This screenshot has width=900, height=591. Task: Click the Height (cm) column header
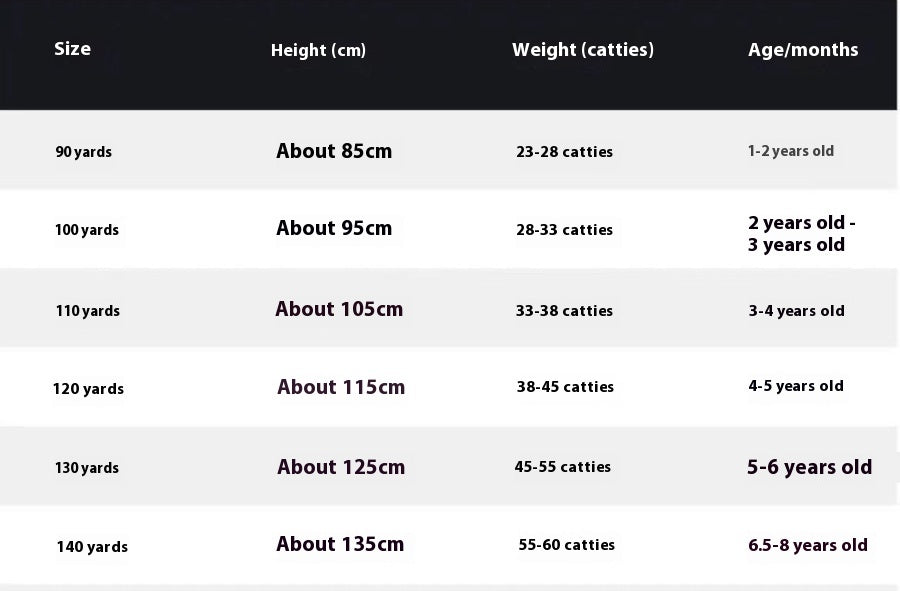pyautogui.click(x=318, y=50)
